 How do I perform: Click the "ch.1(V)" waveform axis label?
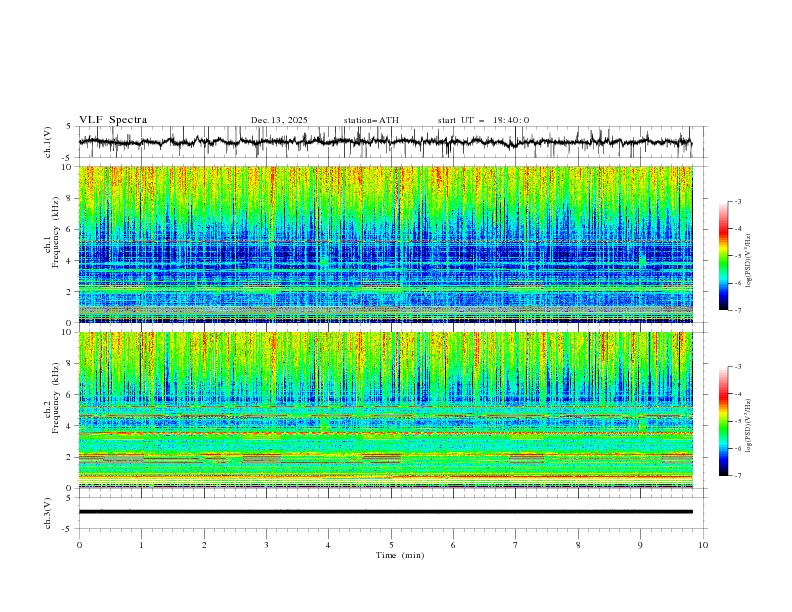pos(48,142)
